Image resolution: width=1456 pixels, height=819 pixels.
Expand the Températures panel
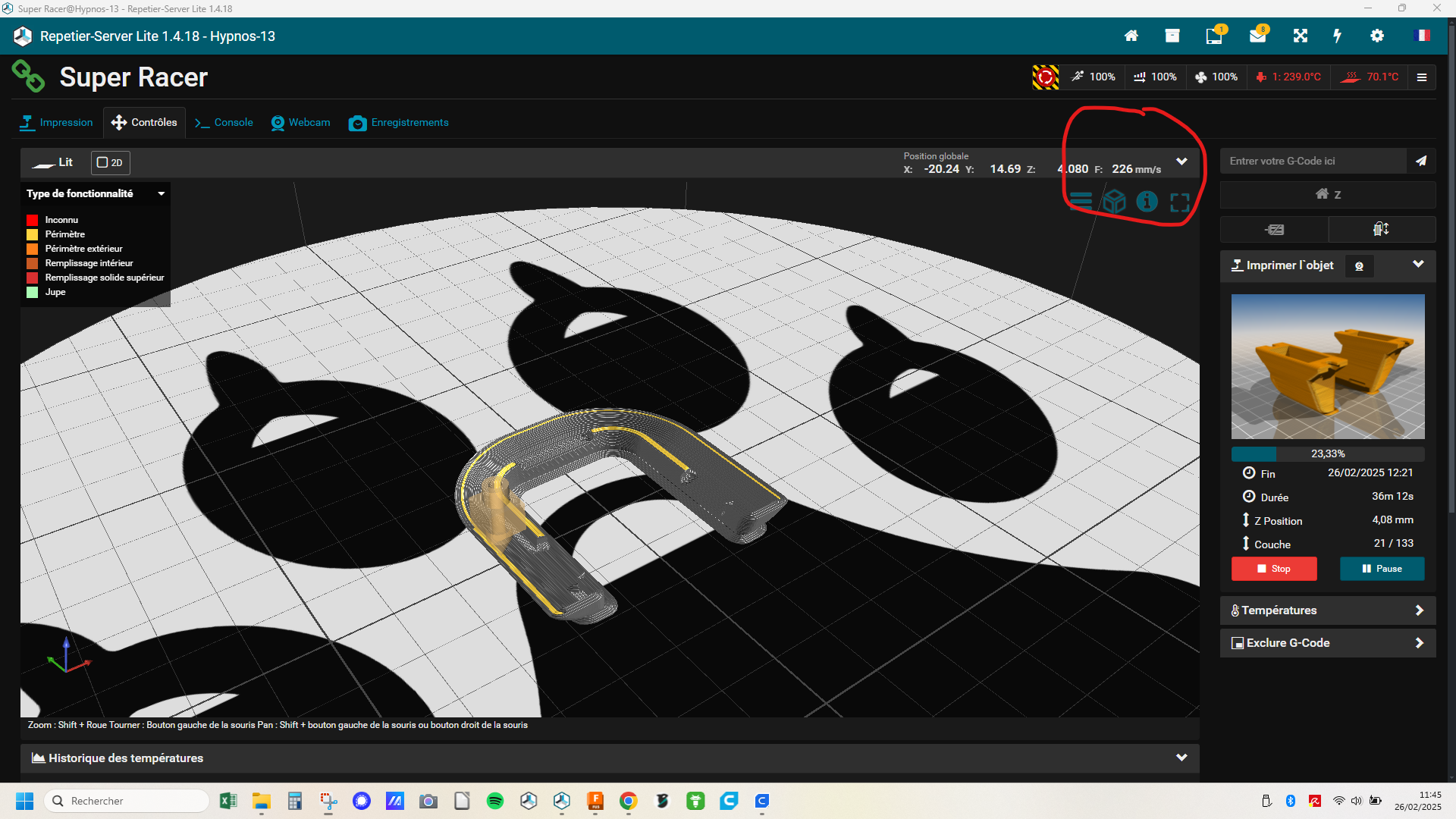[1327, 610]
